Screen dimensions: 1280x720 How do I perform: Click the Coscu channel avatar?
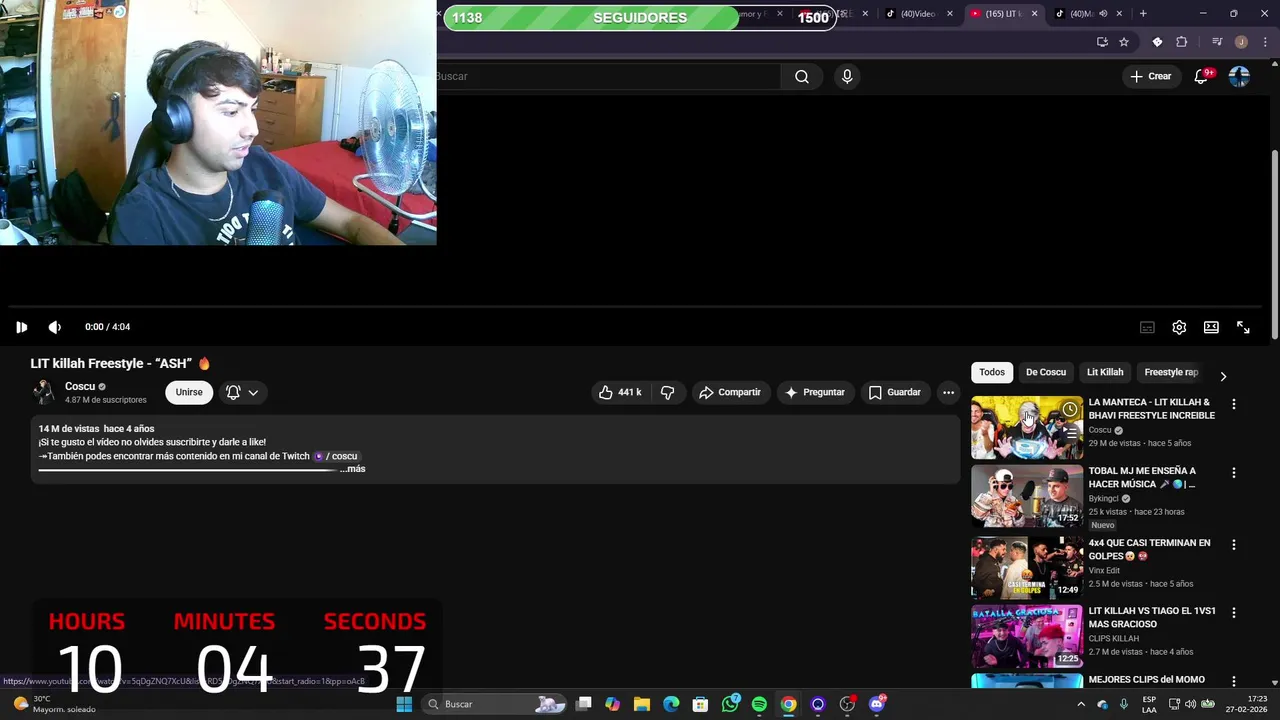click(x=43, y=392)
